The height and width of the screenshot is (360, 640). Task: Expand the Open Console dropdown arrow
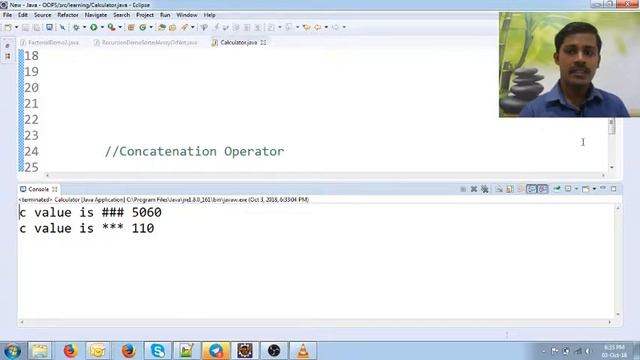pyautogui.click(x=594, y=189)
